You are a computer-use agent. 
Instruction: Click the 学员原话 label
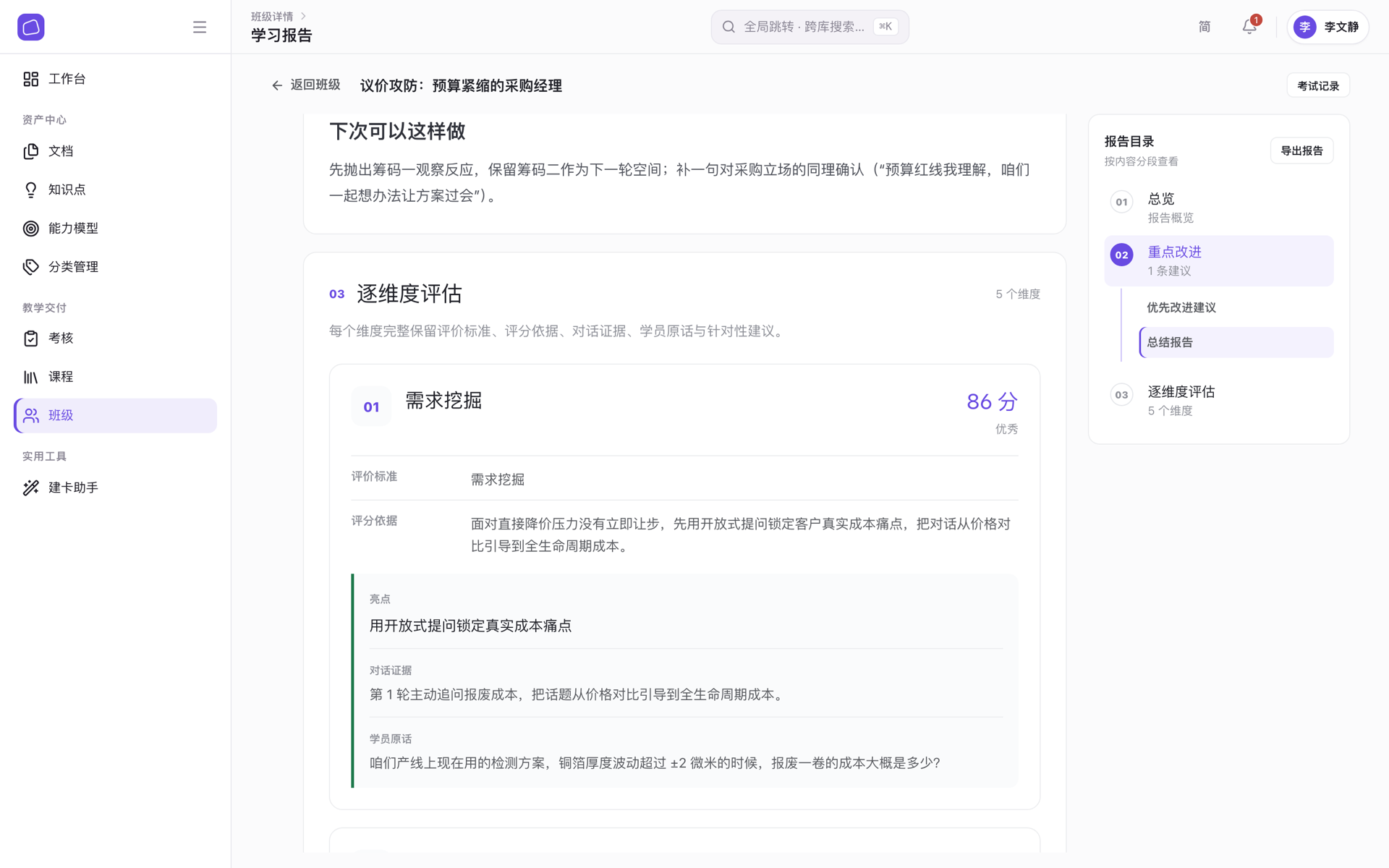391,739
